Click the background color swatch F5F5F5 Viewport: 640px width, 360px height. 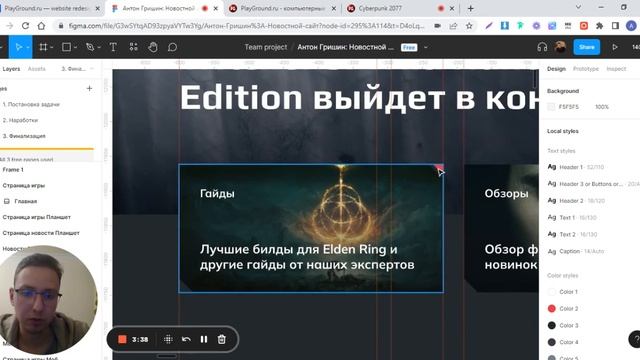click(x=551, y=107)
